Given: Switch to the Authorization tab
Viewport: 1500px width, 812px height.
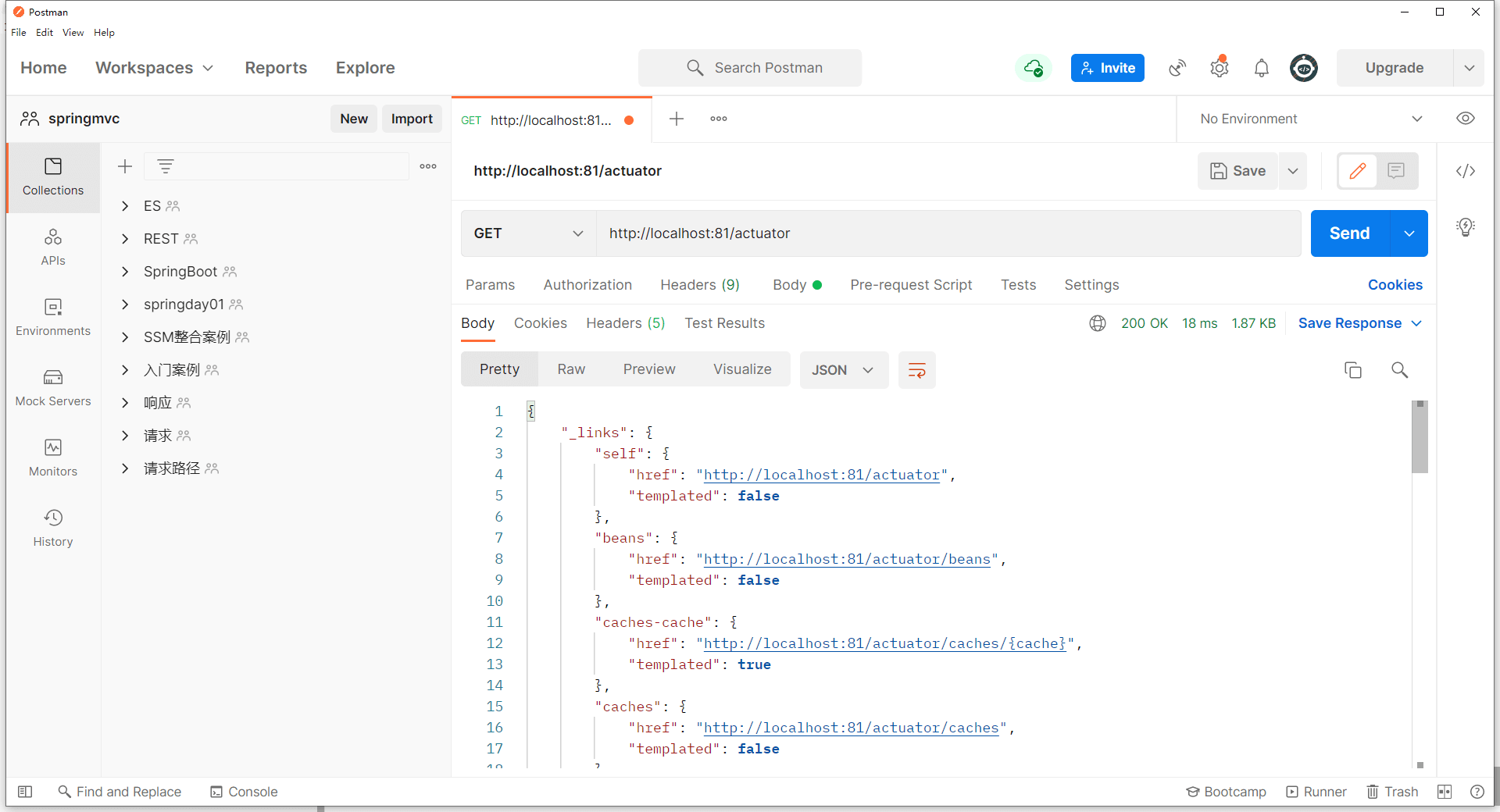Looking at the screenshot, I should click(587, 285).
